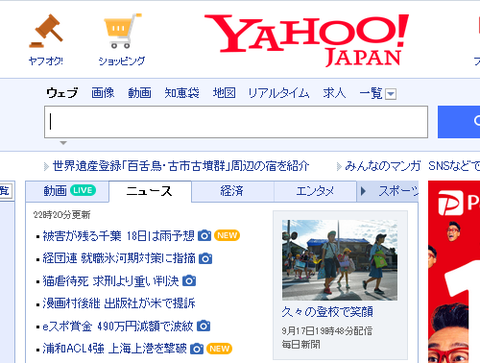Open 久々の登校で笑顔 photo caption link
The image size is (480, 363).
(327, 312)
